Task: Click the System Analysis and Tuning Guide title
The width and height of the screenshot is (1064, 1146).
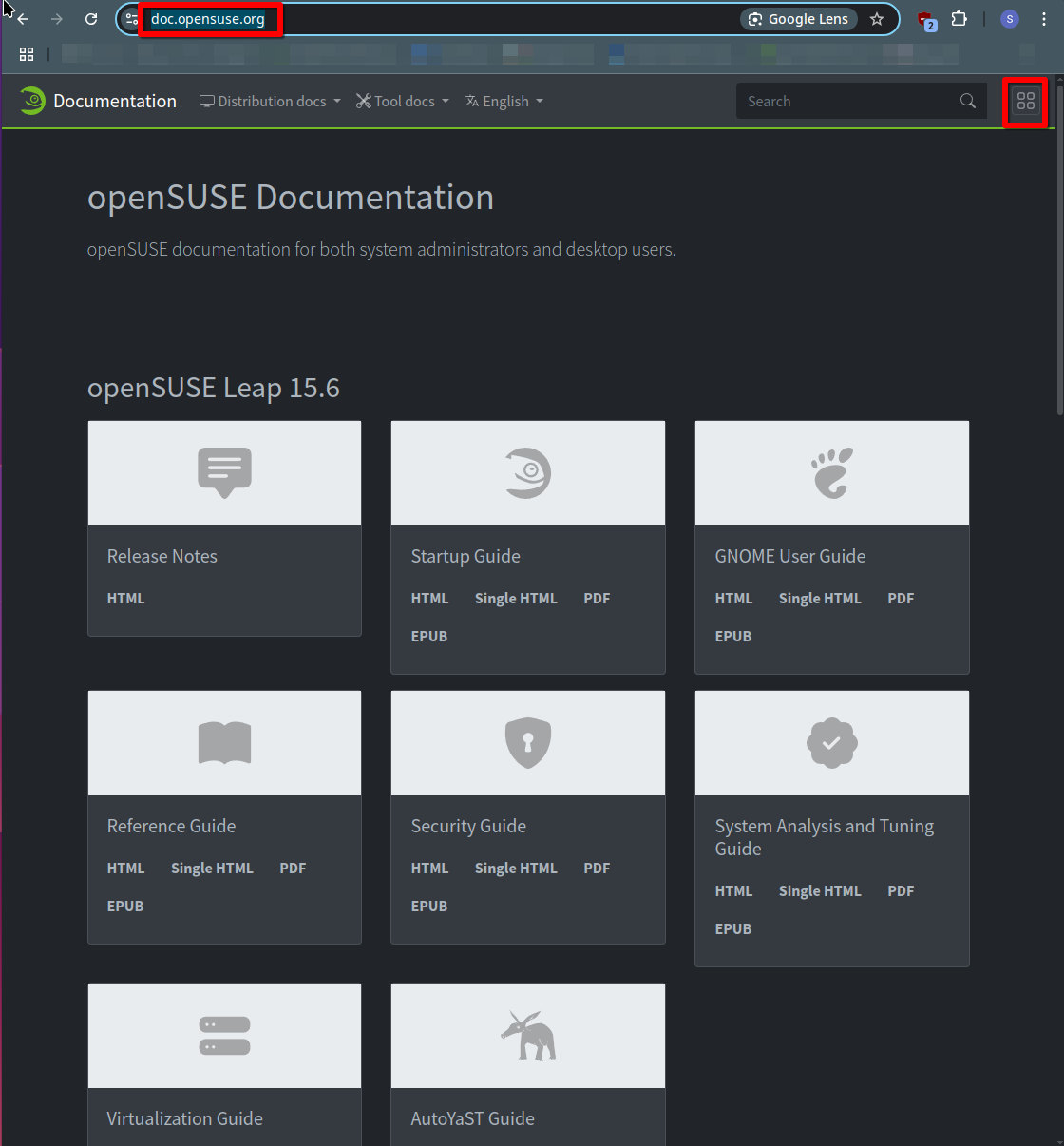Action: point(825,837)
